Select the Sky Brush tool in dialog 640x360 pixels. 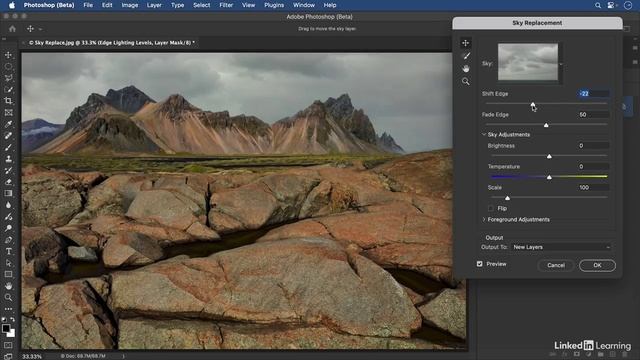coord(466,56)
